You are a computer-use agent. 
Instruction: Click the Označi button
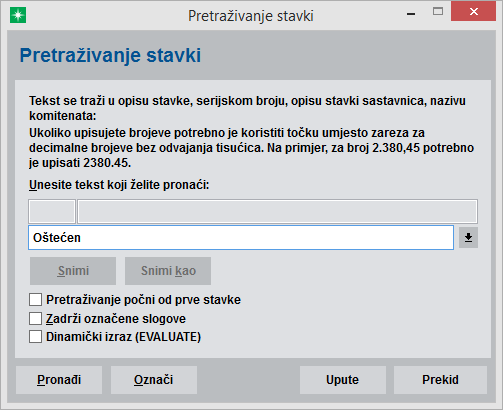[x=154, y=380]
